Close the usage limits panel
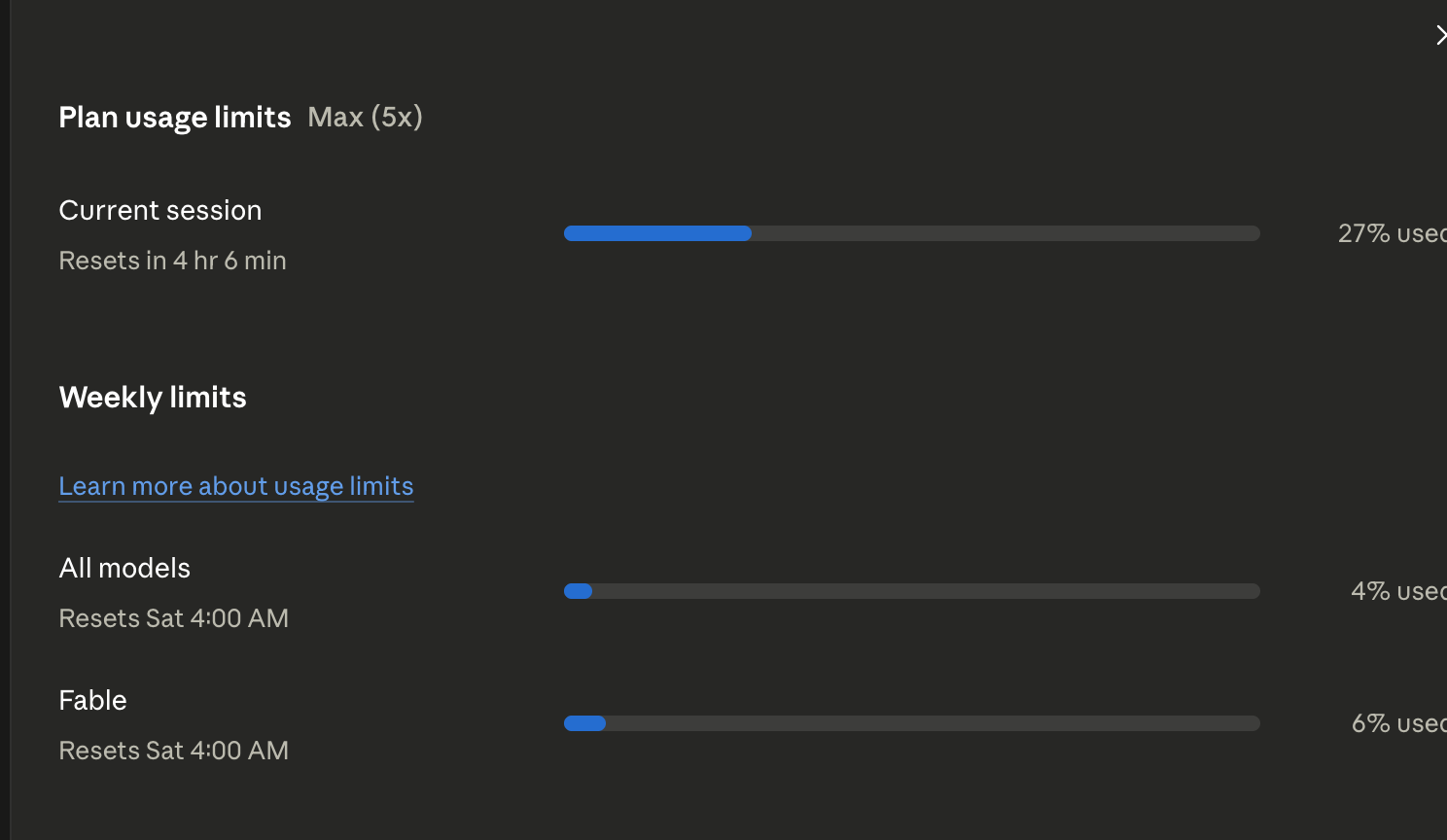Screen dimensions: 1447x840 [x=1441, y=35]
